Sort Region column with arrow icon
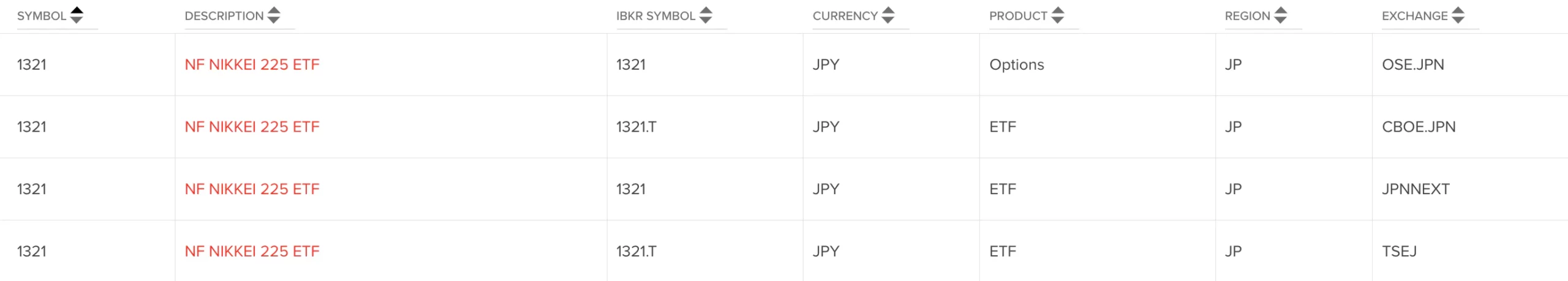 tap(1281, 15)
